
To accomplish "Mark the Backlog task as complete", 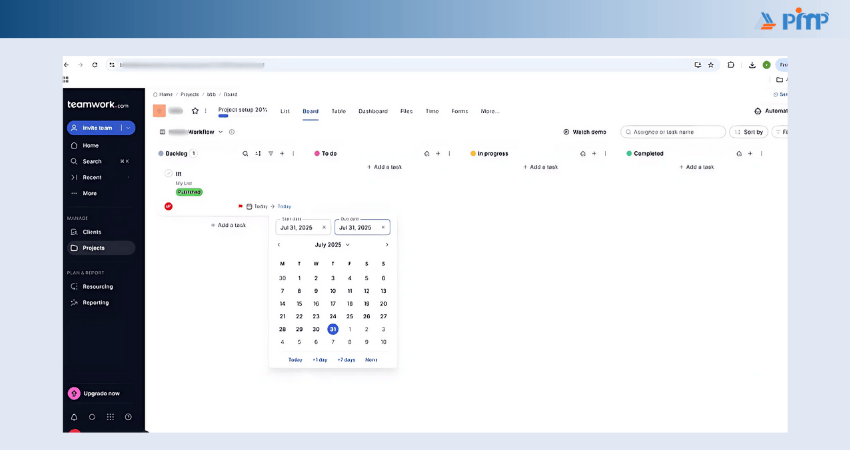I will pos(169,173).
